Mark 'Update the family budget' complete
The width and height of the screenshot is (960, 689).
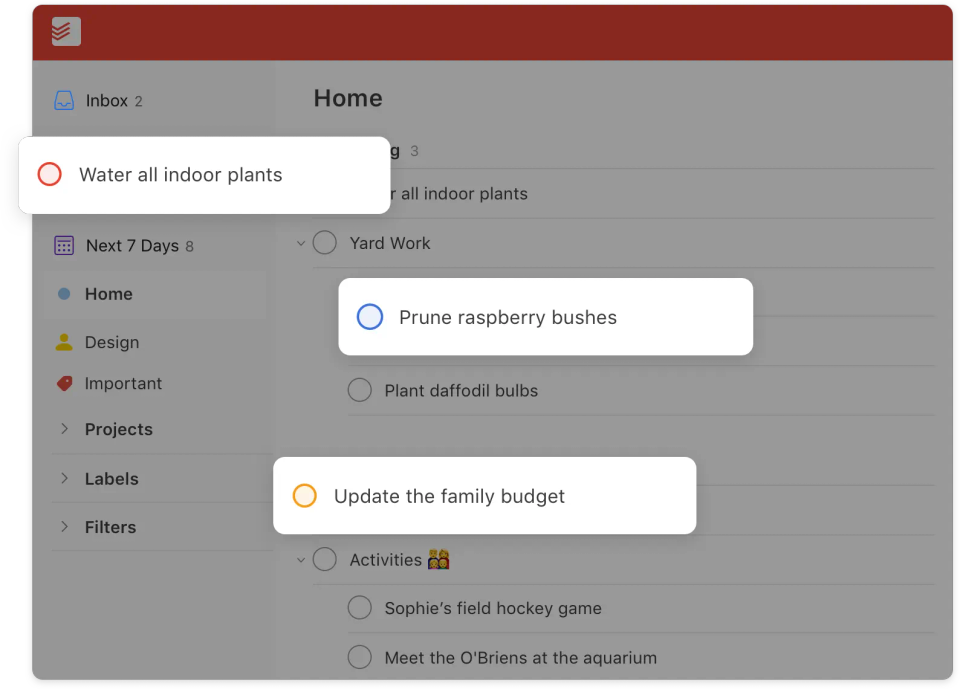coord(305,496)
